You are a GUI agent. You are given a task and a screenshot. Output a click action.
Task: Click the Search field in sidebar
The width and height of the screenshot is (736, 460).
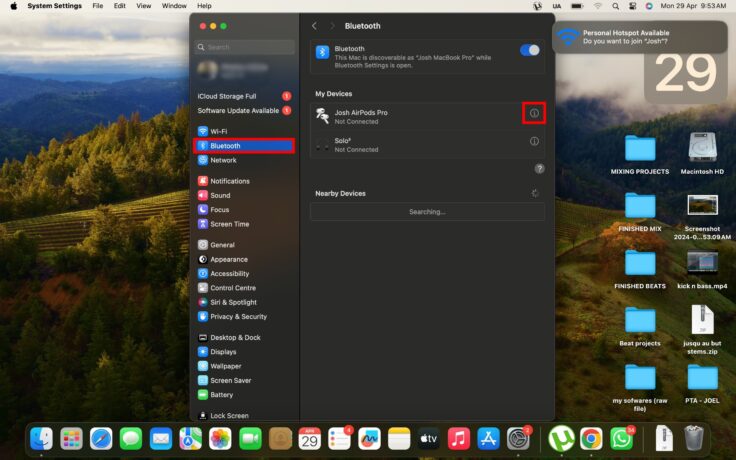(x=245, y=47)
